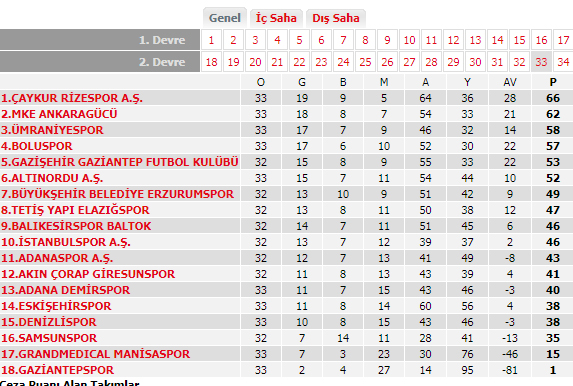Open the İç Saha tab
This screenshot has width=573, height=386.
click(276, 18)
